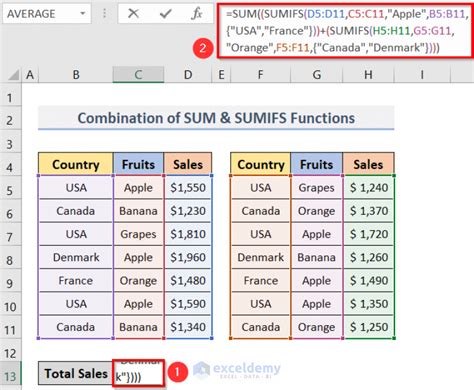Select cell with $1,550
This screenshot has height=390, width=474.
[x=188, y=188]
